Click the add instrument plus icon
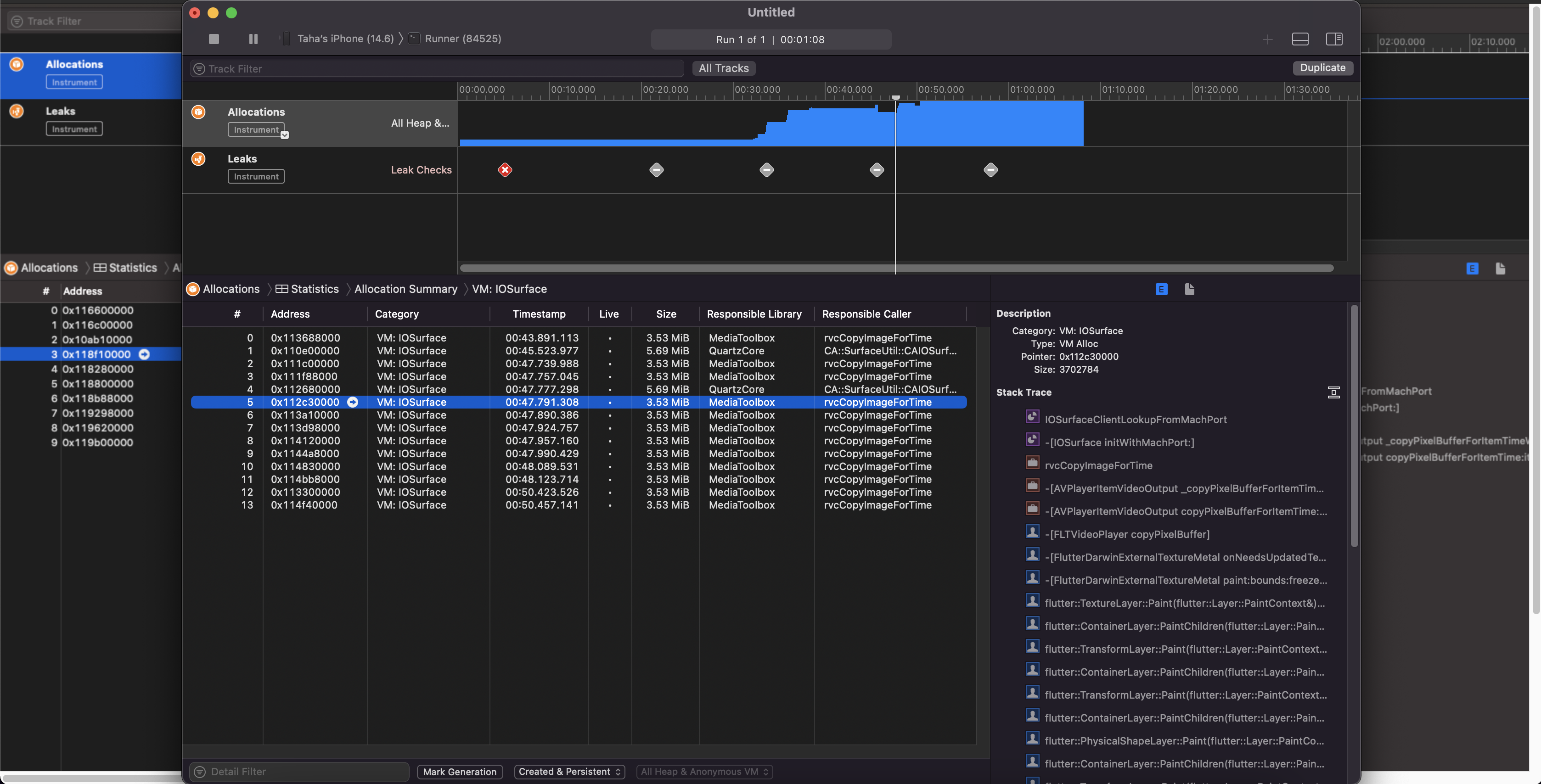1541x784 pixels. coord(1268,39)
